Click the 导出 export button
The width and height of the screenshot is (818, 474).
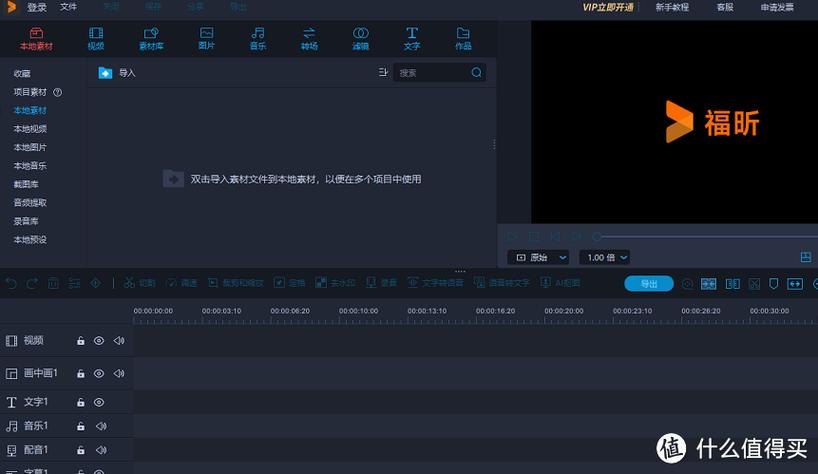[648, 284]
